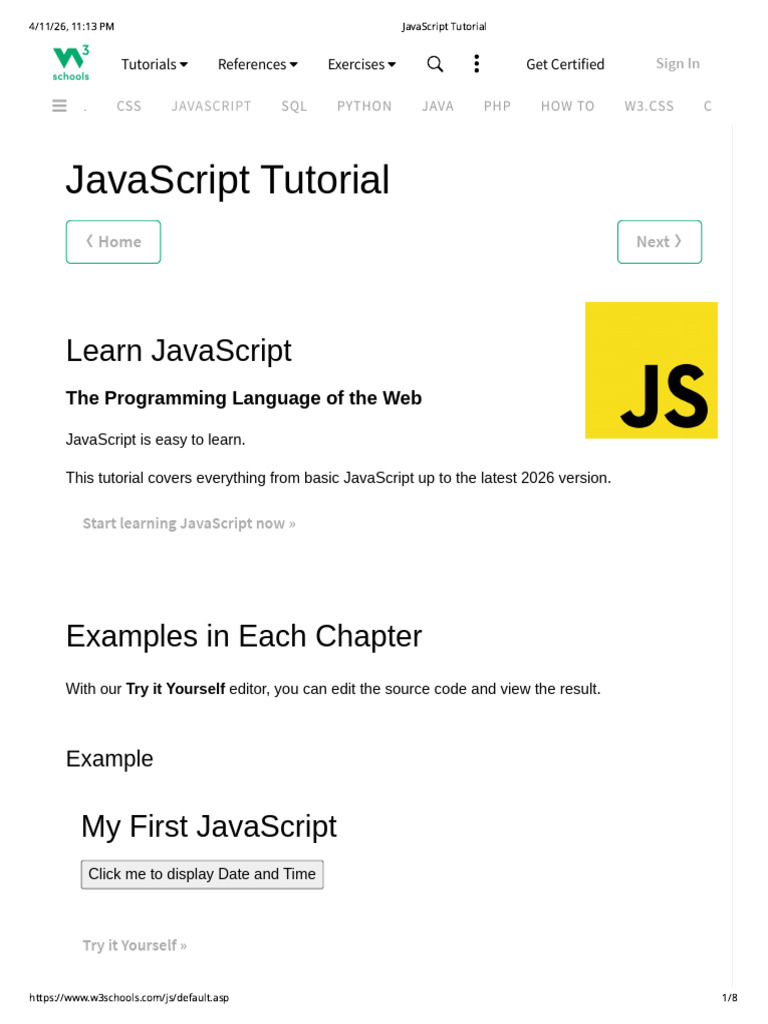Click the JavaScript Tutorial main heading
Image resolution: width=768 pixels, height=1024 pixels.
(x=227, y=180)
